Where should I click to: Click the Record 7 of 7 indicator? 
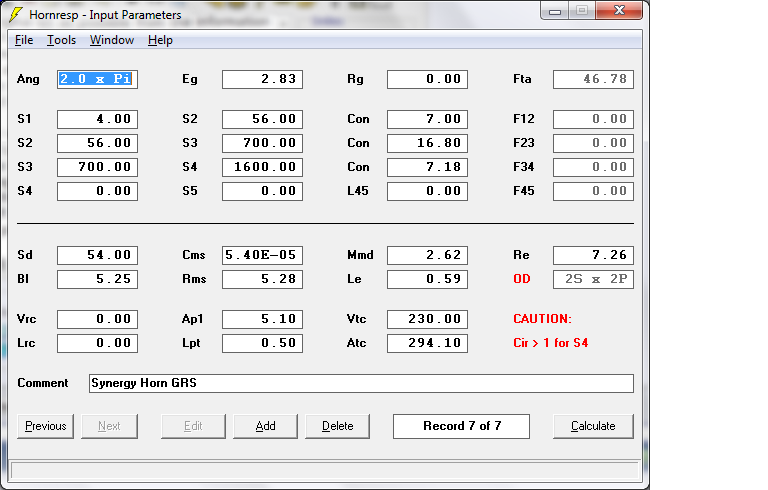461,426
